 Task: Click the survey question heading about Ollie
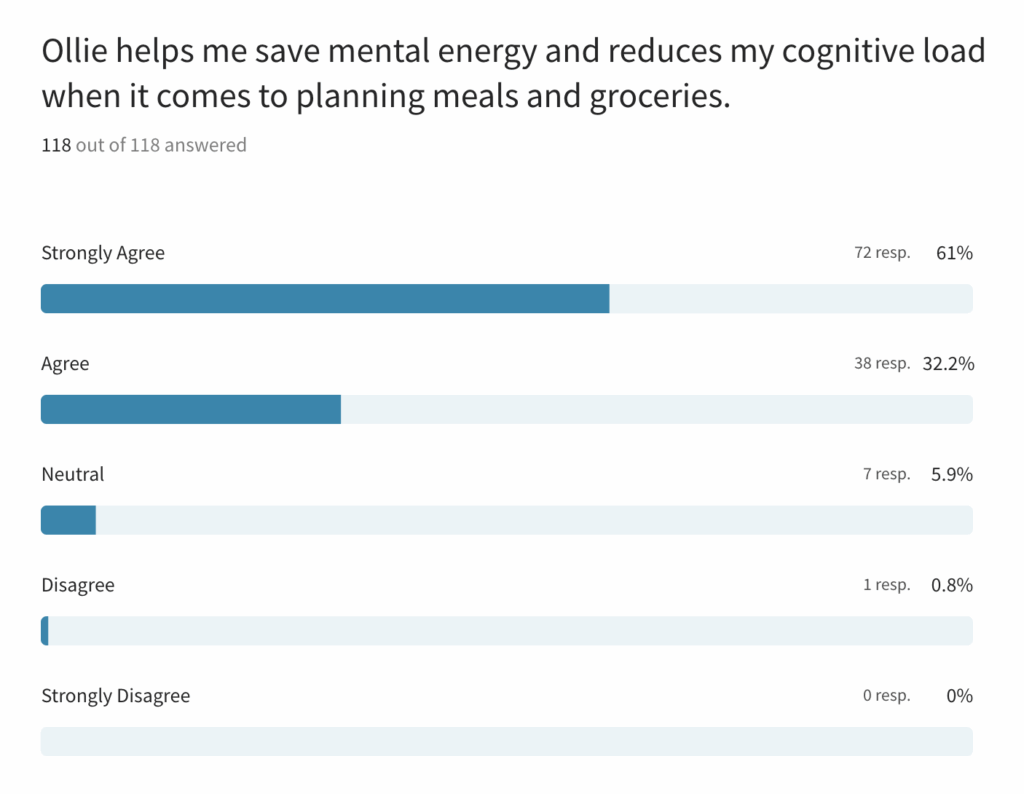coord(512,75)
